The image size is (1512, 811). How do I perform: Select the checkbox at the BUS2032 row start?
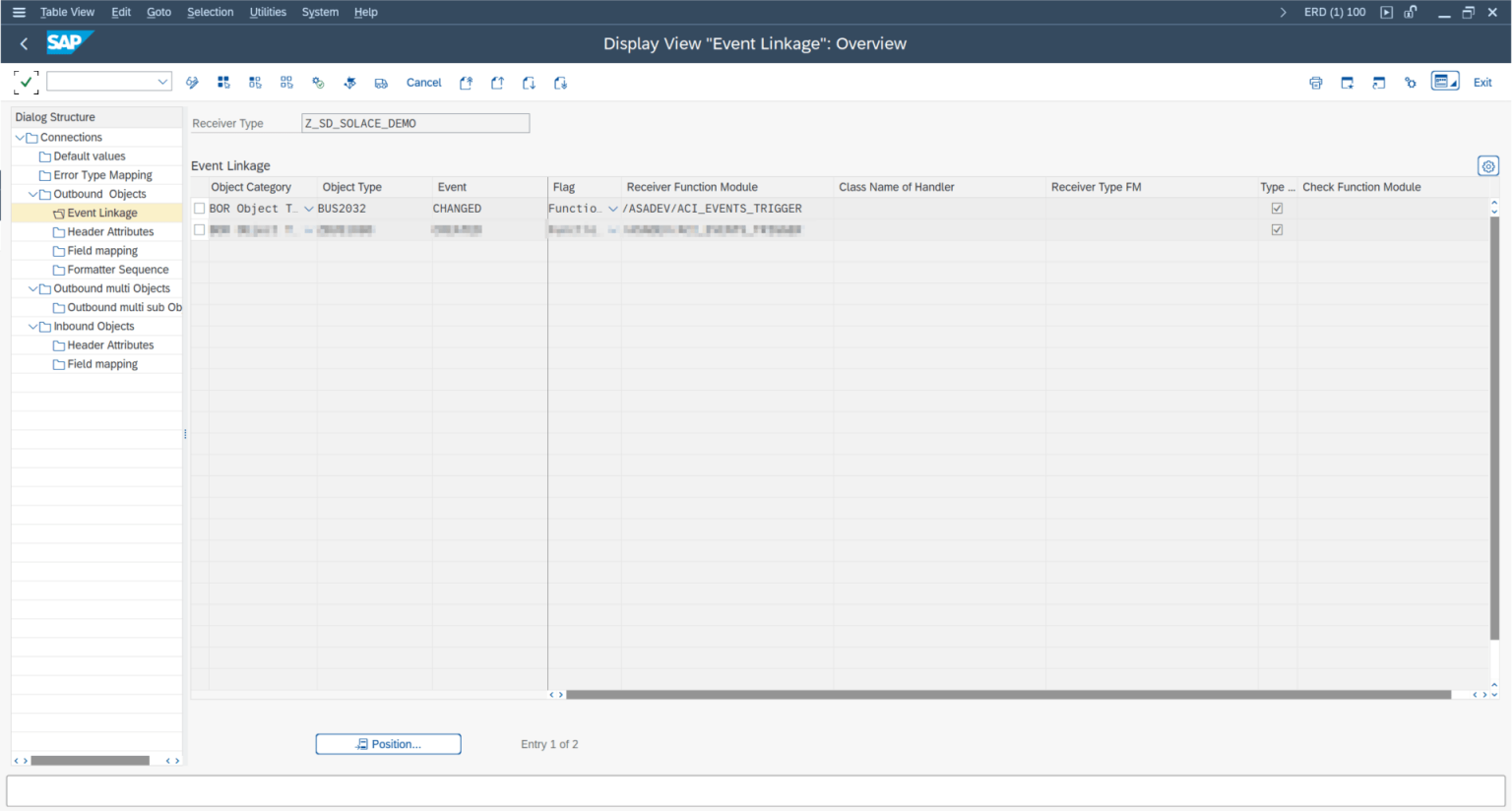200,208
